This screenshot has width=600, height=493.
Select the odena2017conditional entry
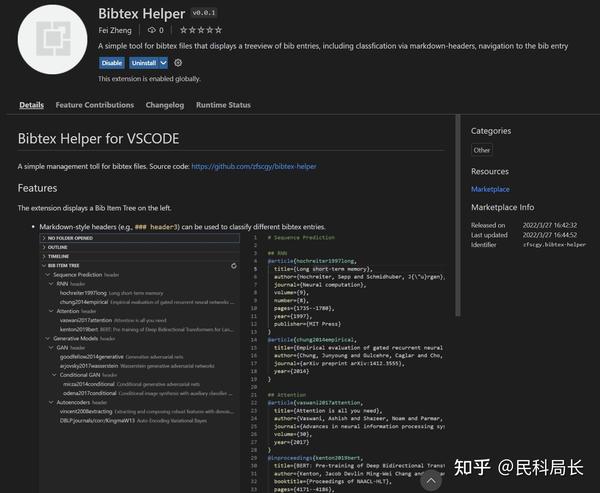click(140, 393)
